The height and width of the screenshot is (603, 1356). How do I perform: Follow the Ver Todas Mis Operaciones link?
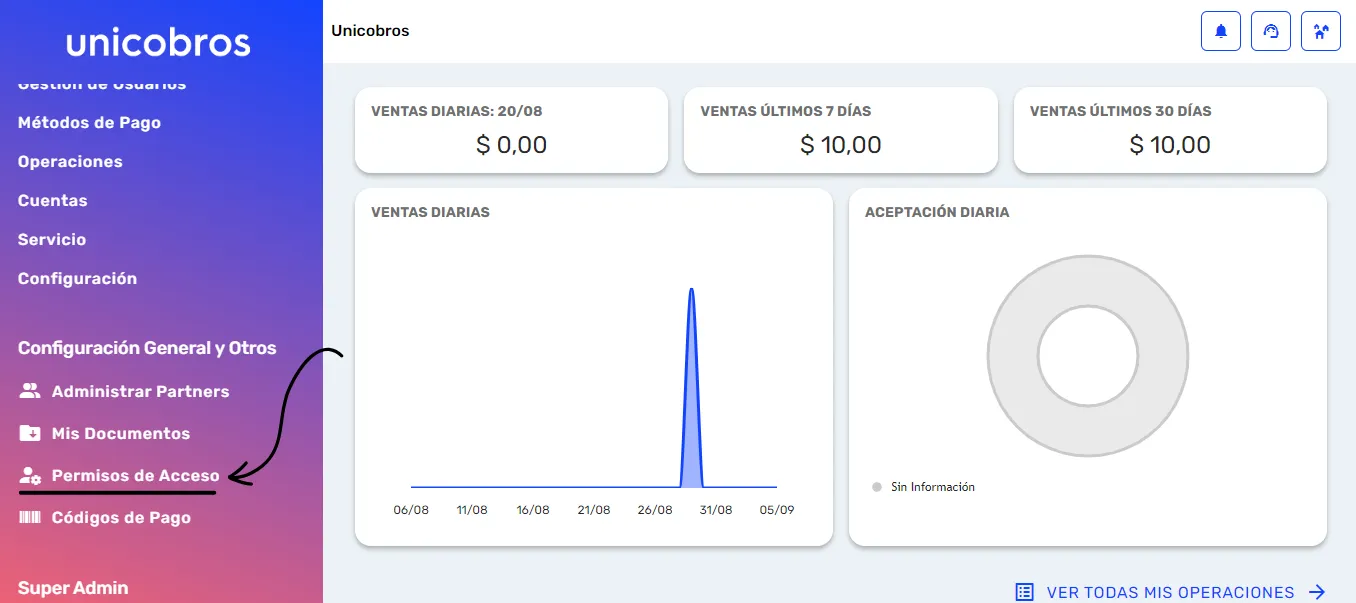[1170, 592]
